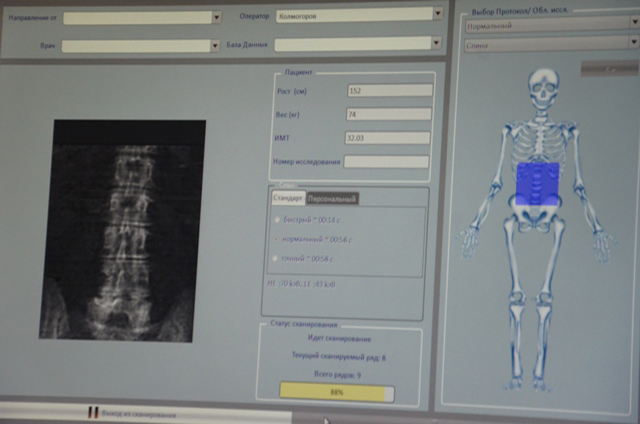Click the Рост (см) input field
The image size is (640, 424).
pos(388,91)
